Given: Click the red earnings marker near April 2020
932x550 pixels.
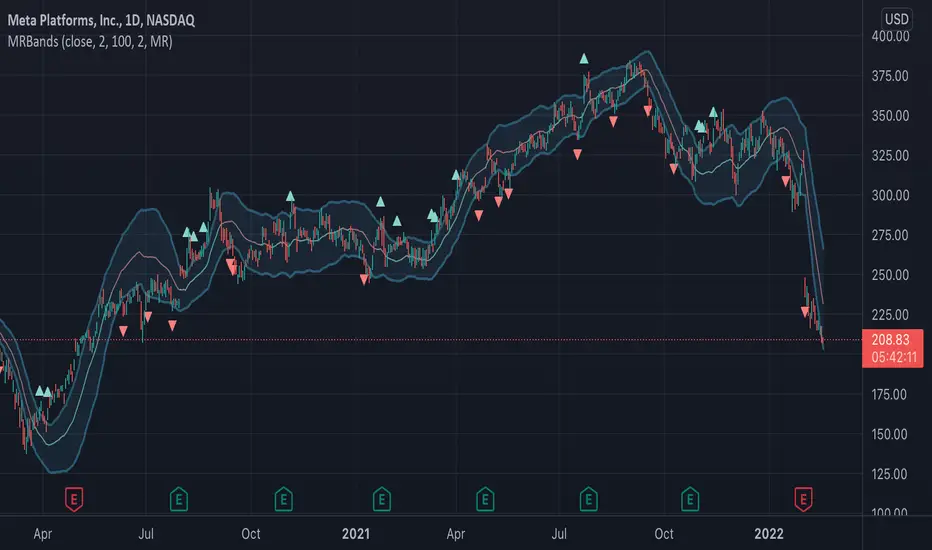Looking at the screenshot, I should coord(74,499).
